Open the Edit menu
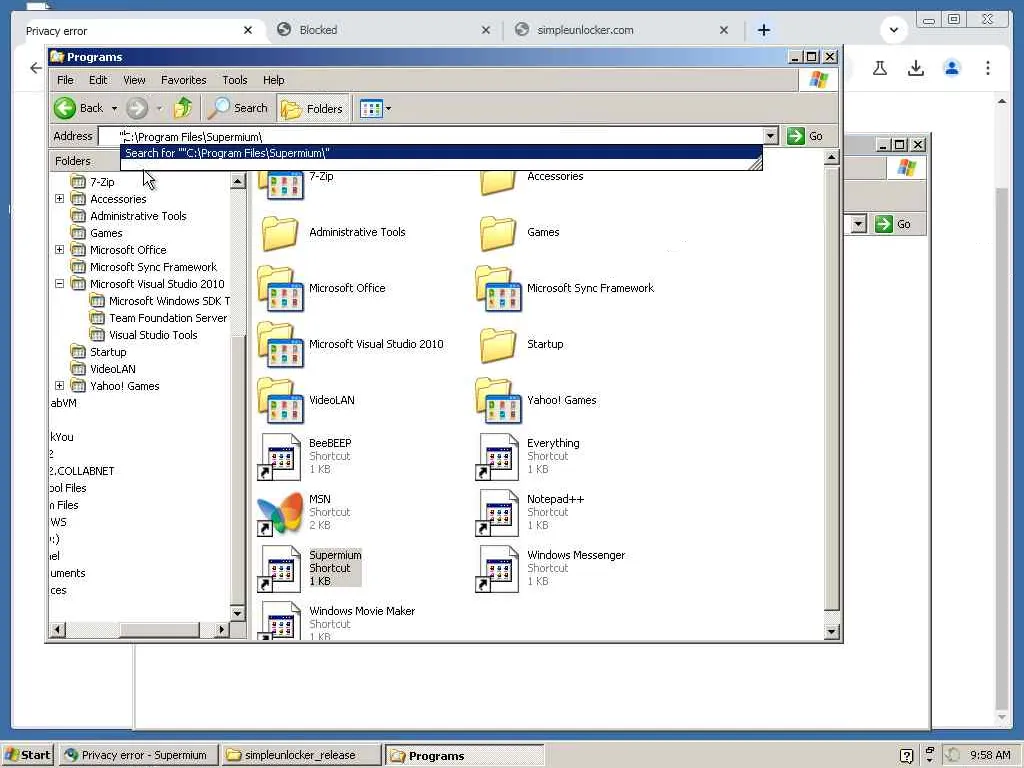 (x=98, y=80)
